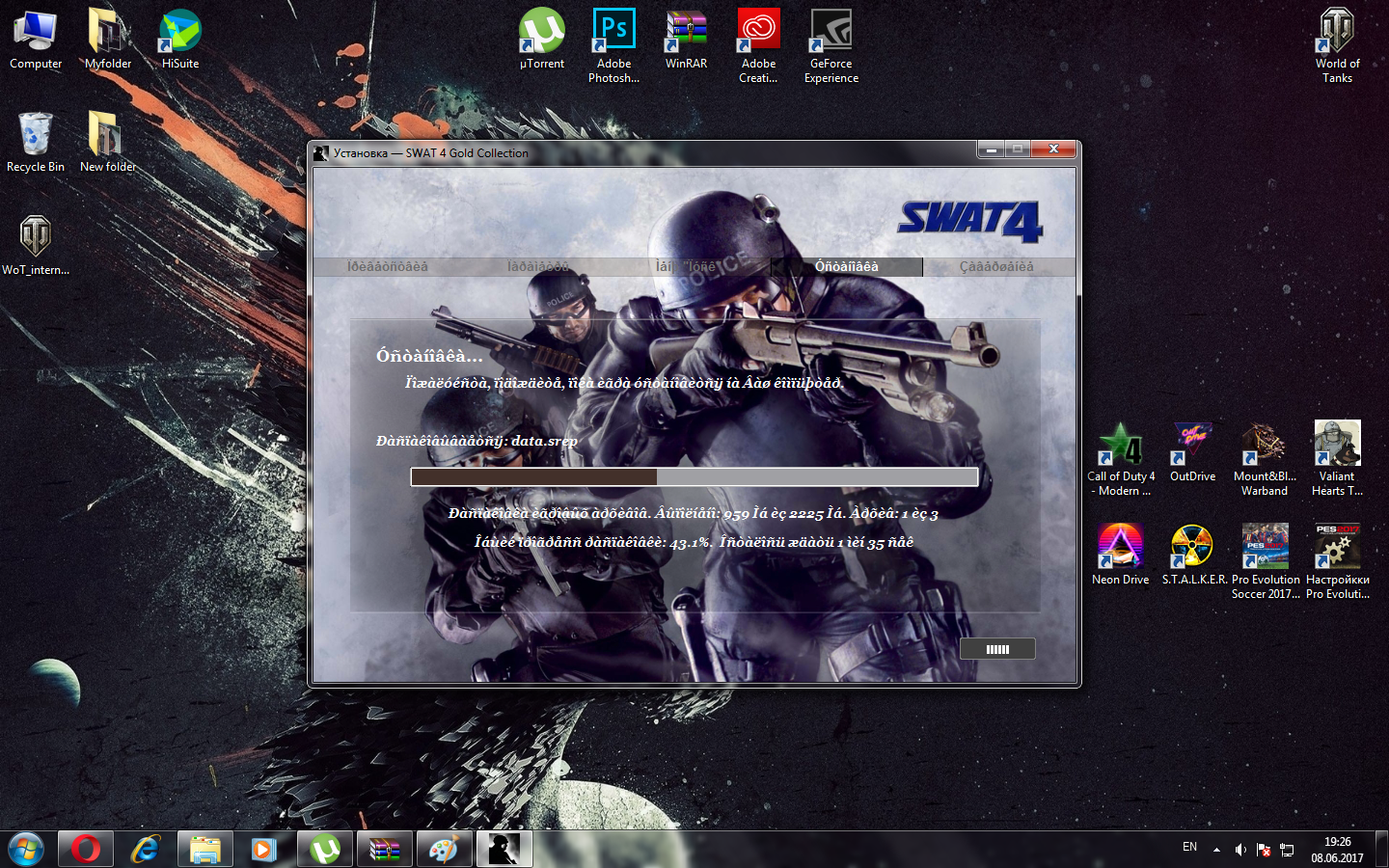Open the Mount&Blade Warband shortcut

click(x=1264, y=445)
